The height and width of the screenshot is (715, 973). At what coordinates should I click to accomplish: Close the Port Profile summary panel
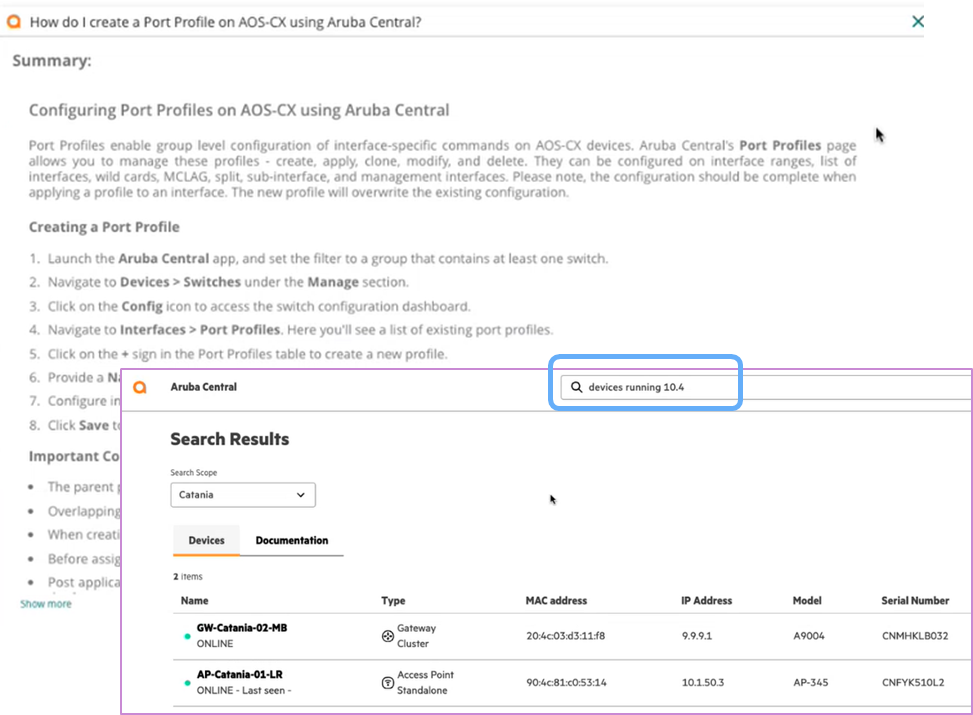(918, 21)
